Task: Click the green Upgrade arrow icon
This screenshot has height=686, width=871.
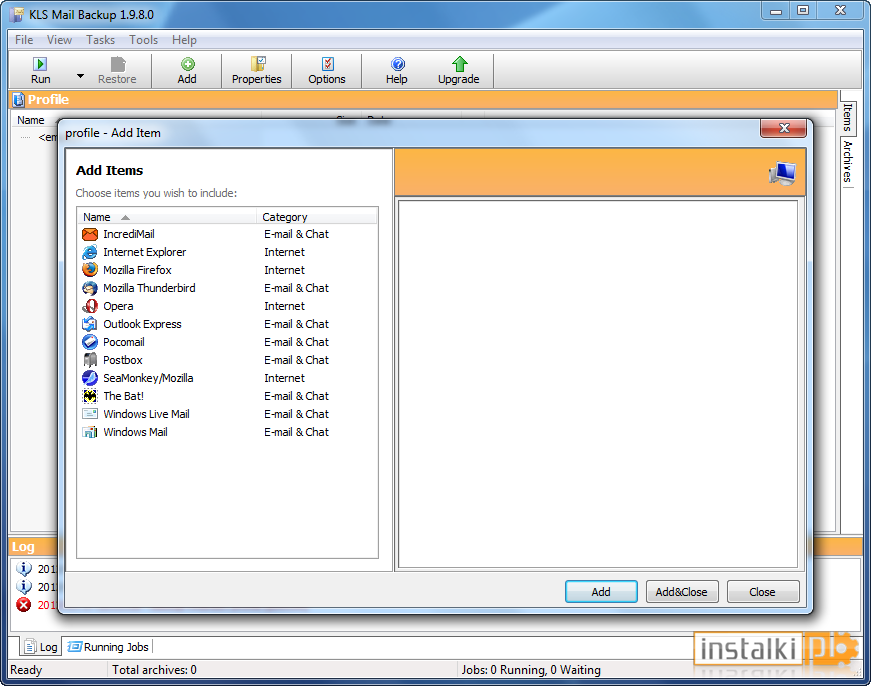Action: point(459,64)
